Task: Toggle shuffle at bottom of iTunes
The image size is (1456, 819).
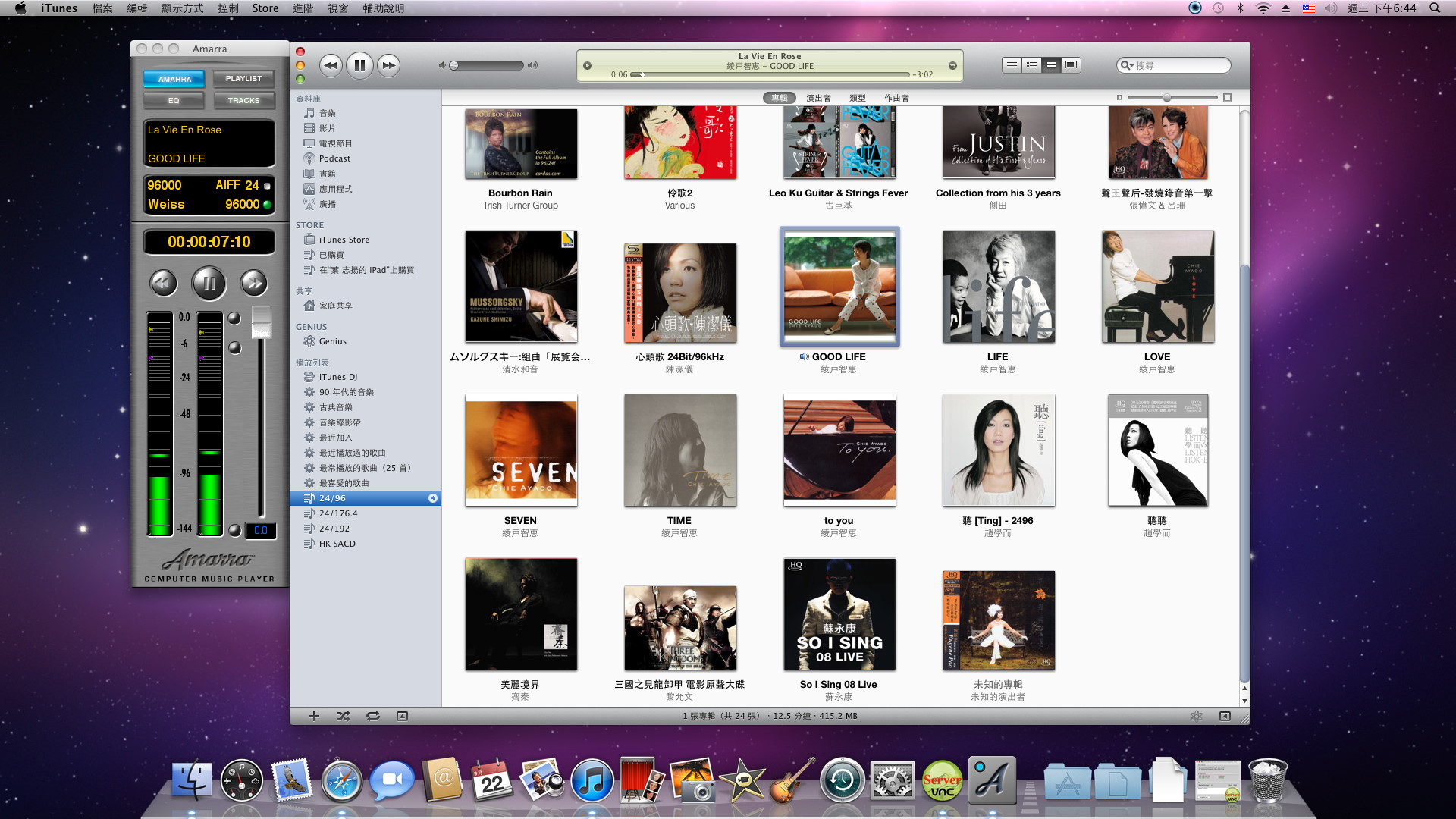Action: [x=343, y=716]
